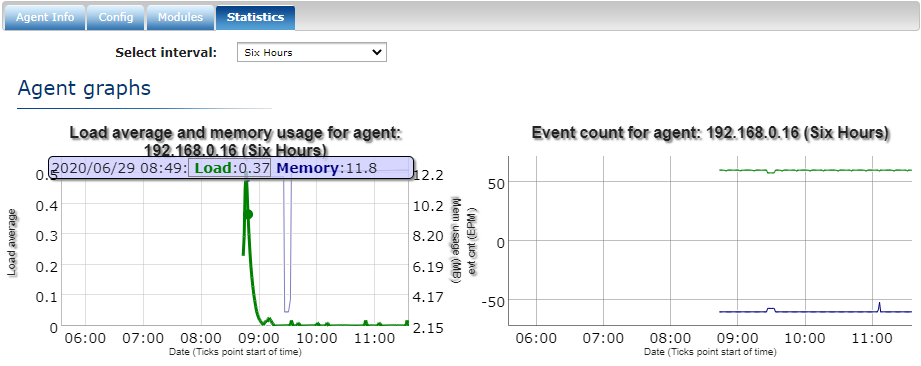
Task: Open the Modules tab
Action: pos(180,17)
